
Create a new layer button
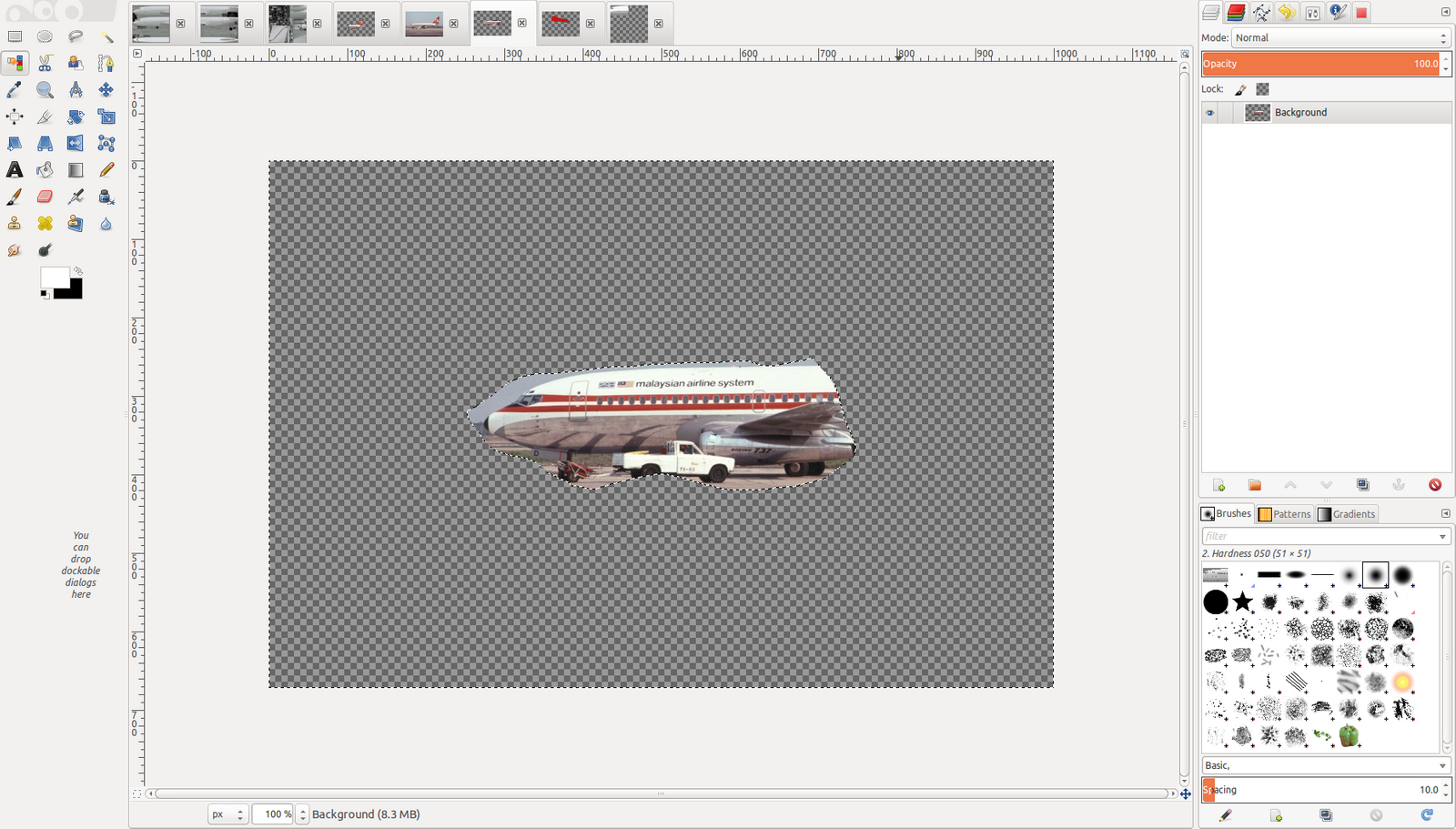[1219, 485]
